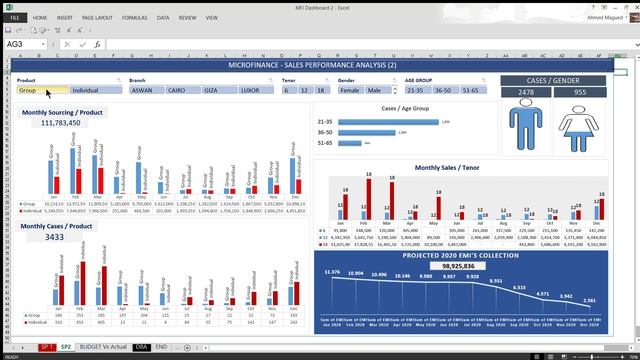The width and height of the screenshot is (640, 360).
Task: Click the female figure icon
Action: [579, 128]
